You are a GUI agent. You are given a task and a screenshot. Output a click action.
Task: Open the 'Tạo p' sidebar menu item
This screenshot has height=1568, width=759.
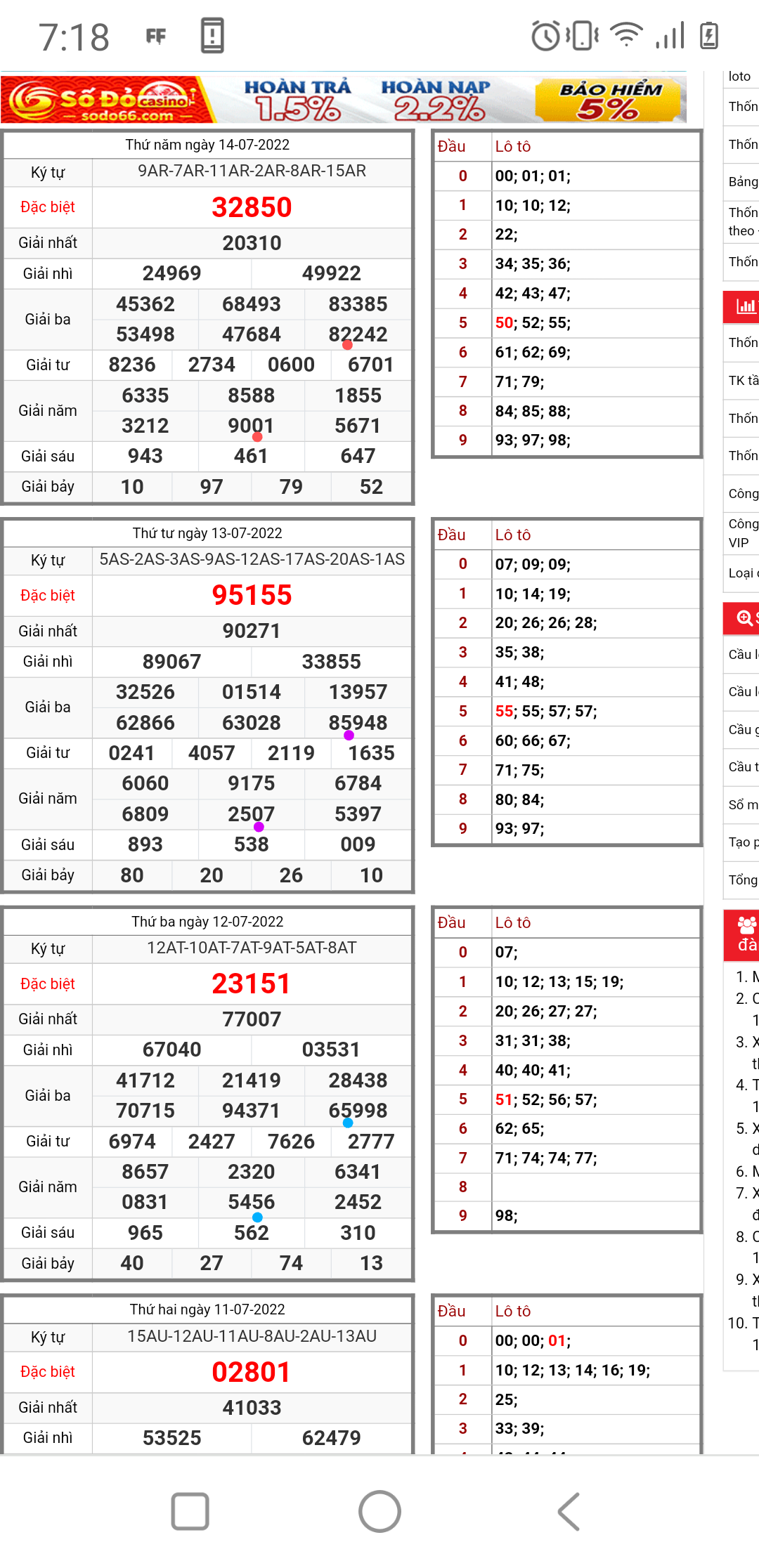pos(743,842)
